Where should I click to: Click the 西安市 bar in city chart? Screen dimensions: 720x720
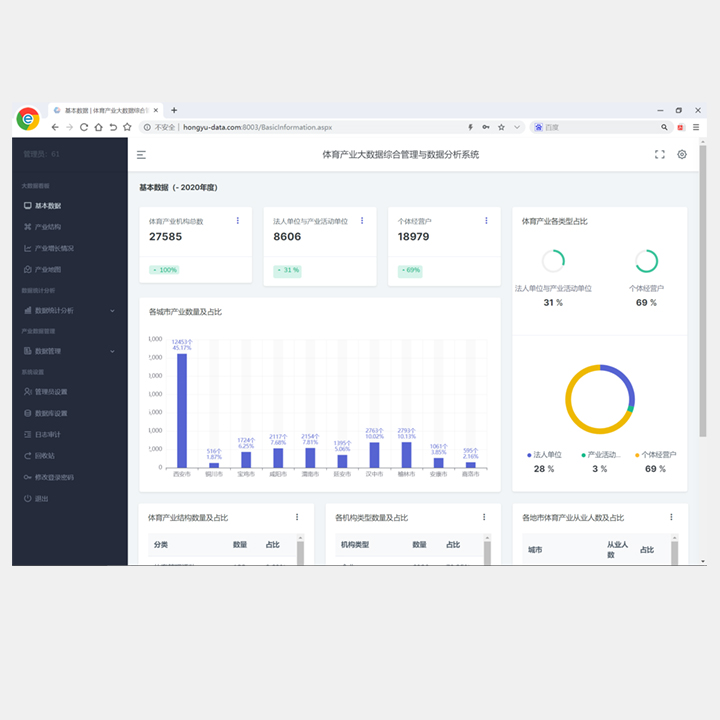coord(182,411)
